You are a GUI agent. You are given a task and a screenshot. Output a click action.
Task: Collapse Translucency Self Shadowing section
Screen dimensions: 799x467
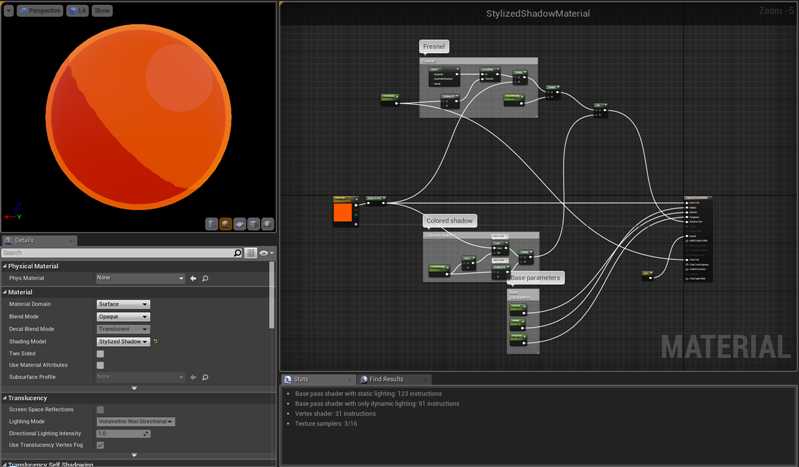5,464
